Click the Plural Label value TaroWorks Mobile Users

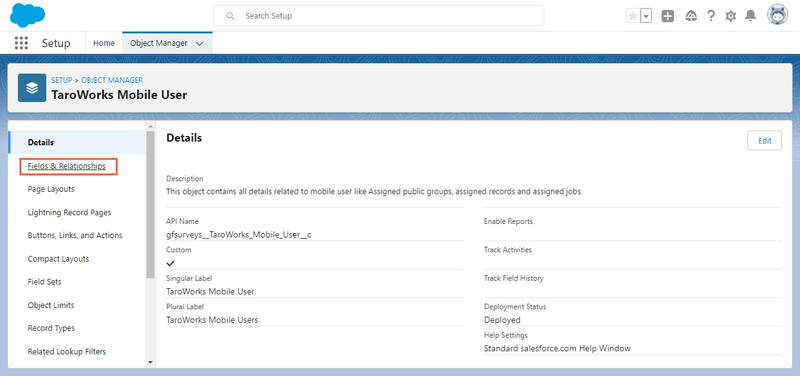tap(212, 320)
